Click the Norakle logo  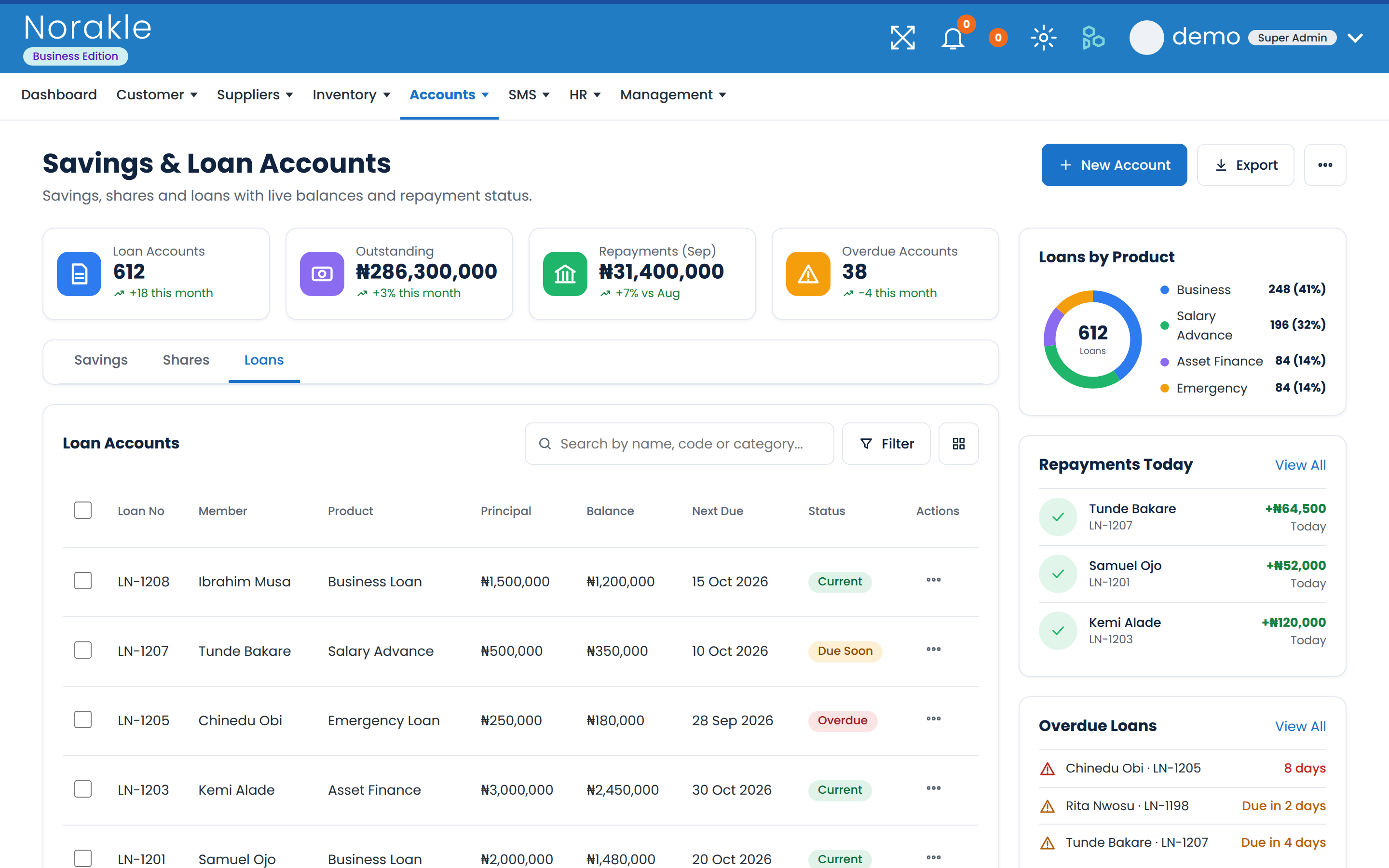(x=88, y=27)
